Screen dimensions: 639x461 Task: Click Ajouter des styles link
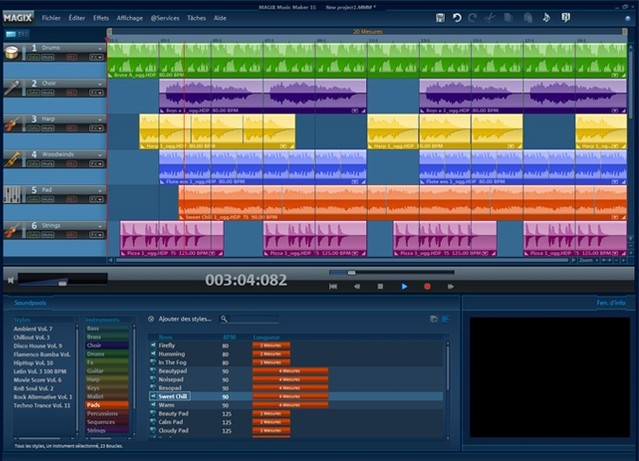(185, 319)
